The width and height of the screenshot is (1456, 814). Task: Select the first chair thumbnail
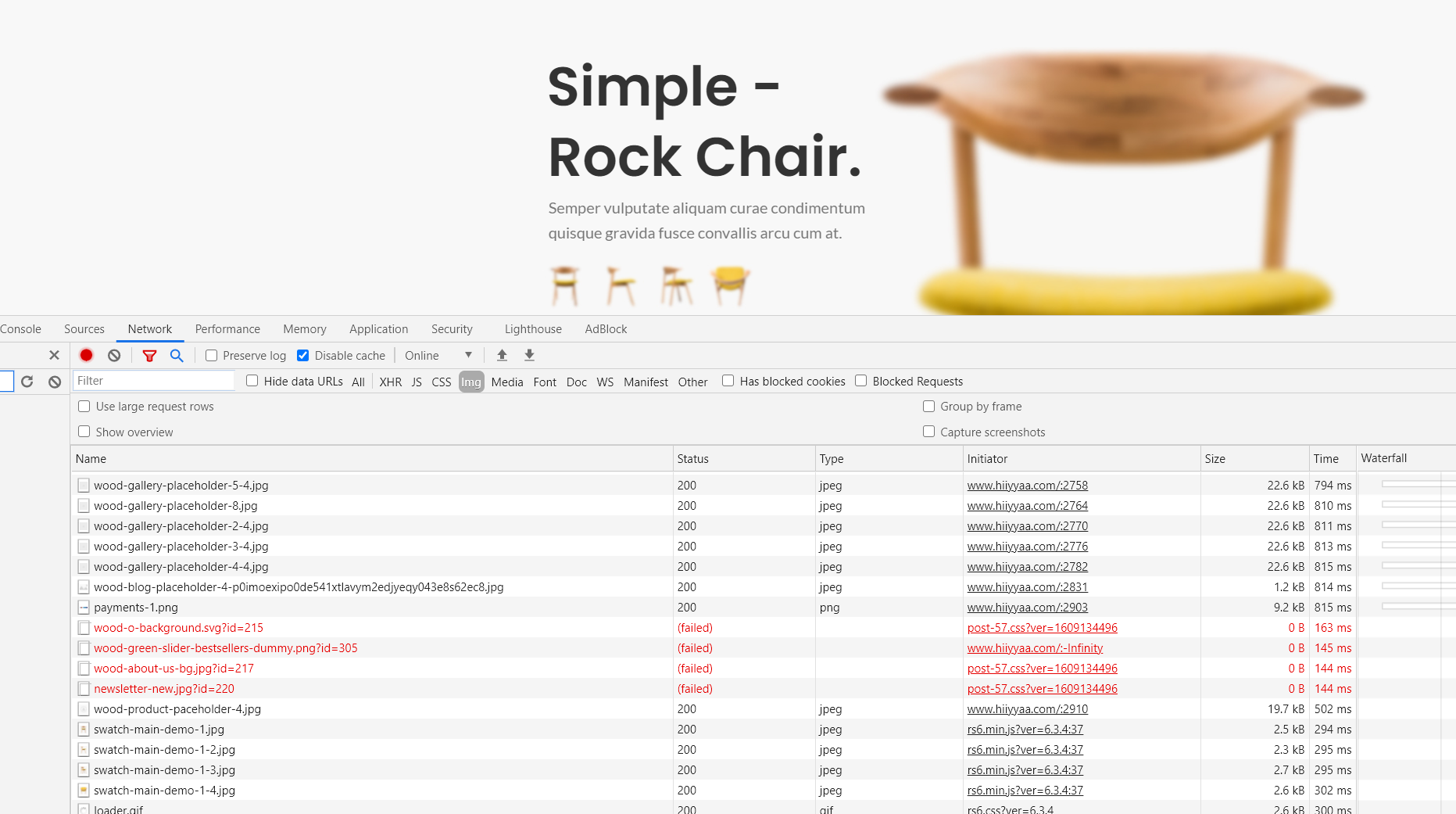pyautogui.click(x=564, y=285)
